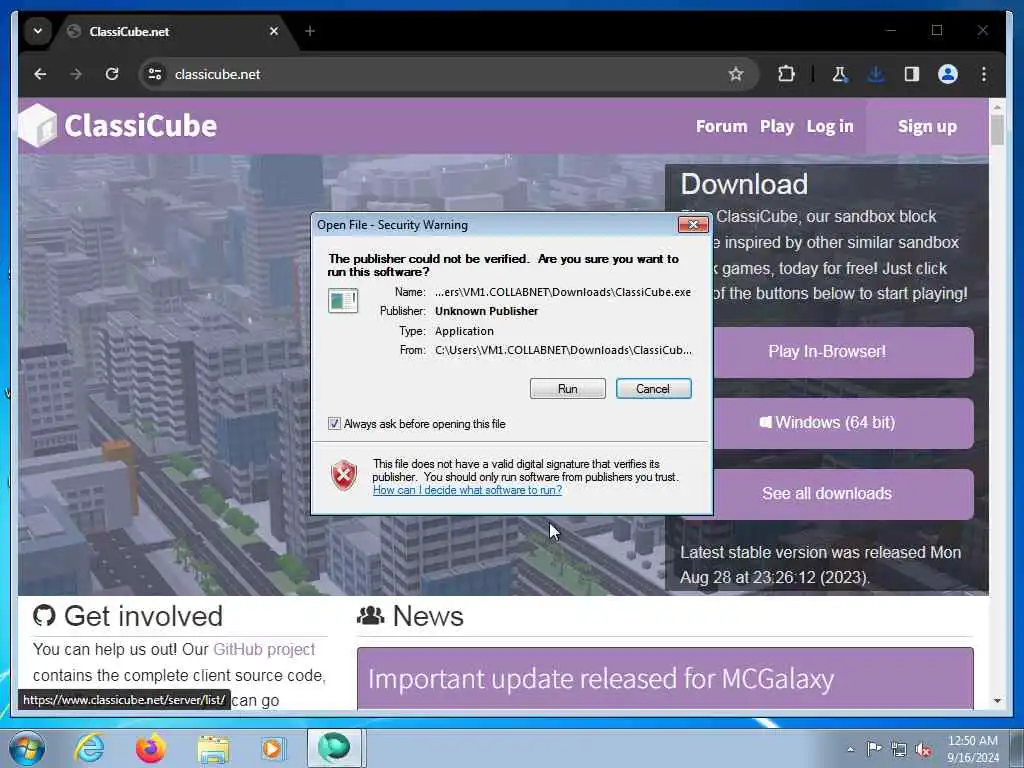This screenshot has height=768, width=1024.
Task: Click the network tray icon
Action: pos(899,749)
